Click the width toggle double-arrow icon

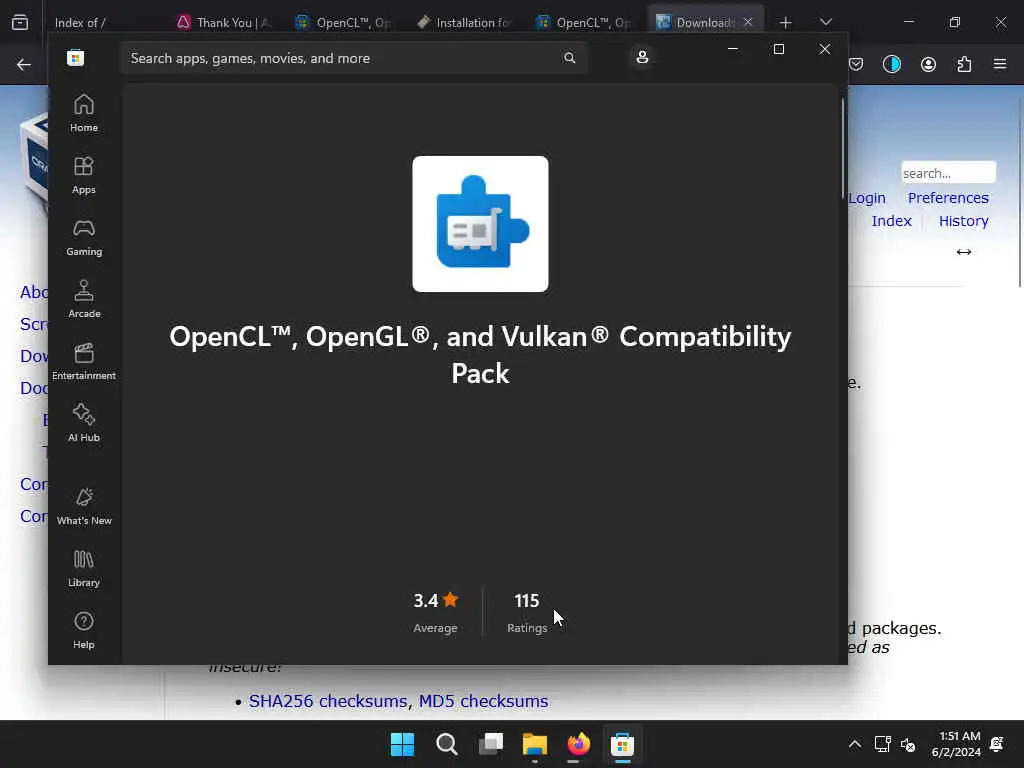tap(964, 252)
